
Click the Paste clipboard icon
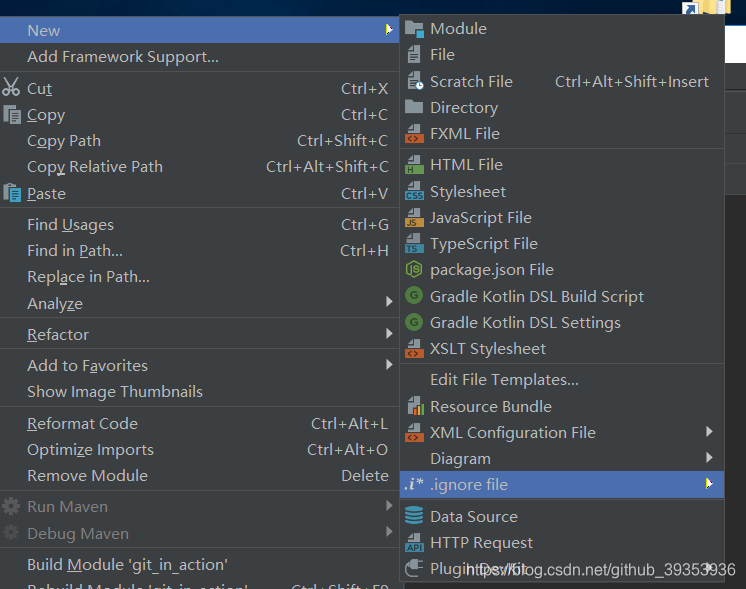[12, 193]
